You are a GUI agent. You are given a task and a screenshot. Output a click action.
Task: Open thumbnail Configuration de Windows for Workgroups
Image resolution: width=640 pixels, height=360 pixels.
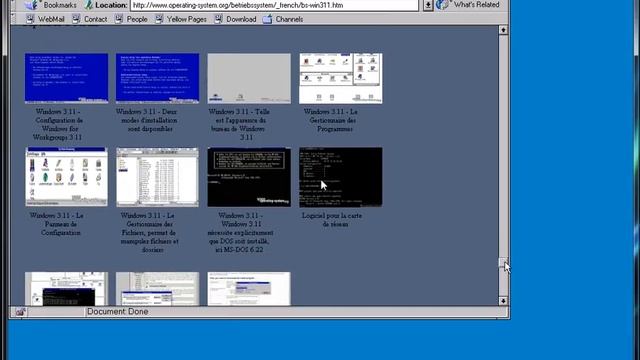[67, 78]
